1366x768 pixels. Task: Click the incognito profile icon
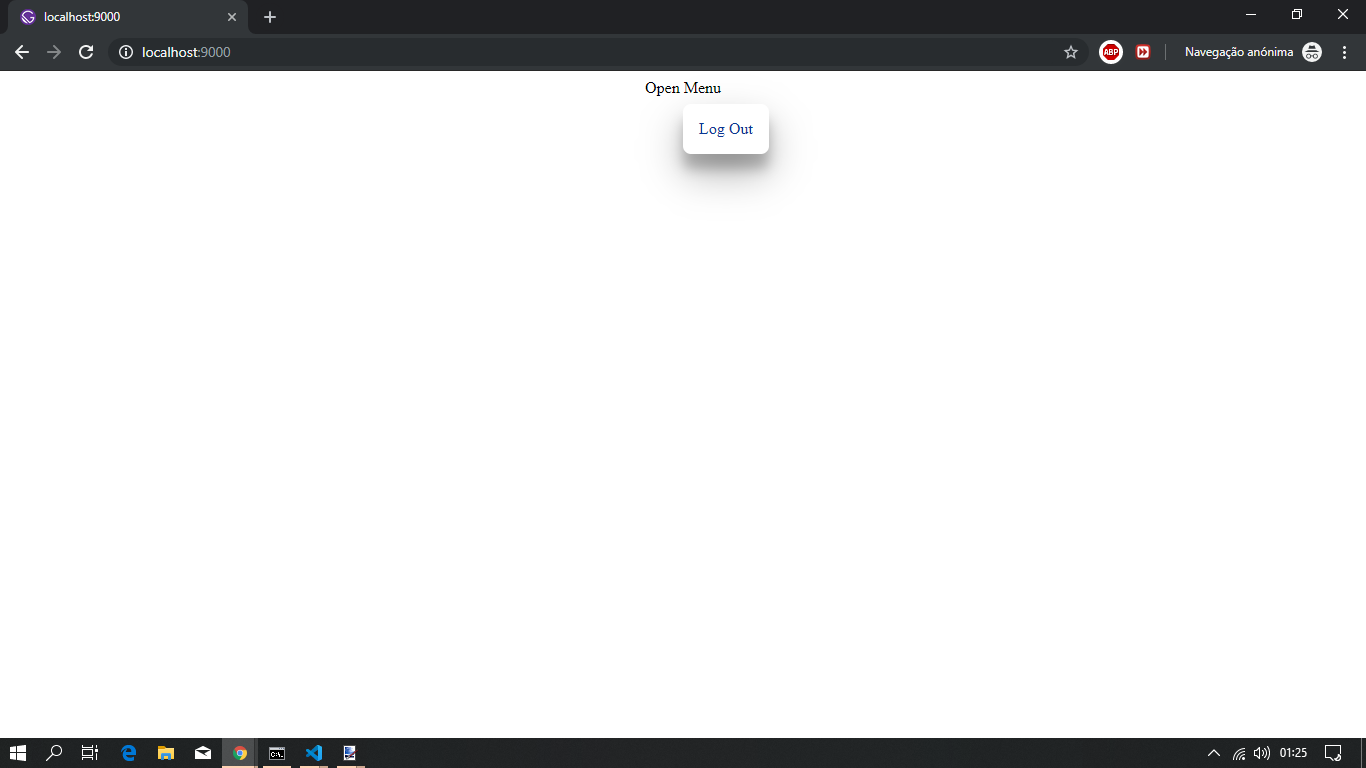click(1311, 51)
